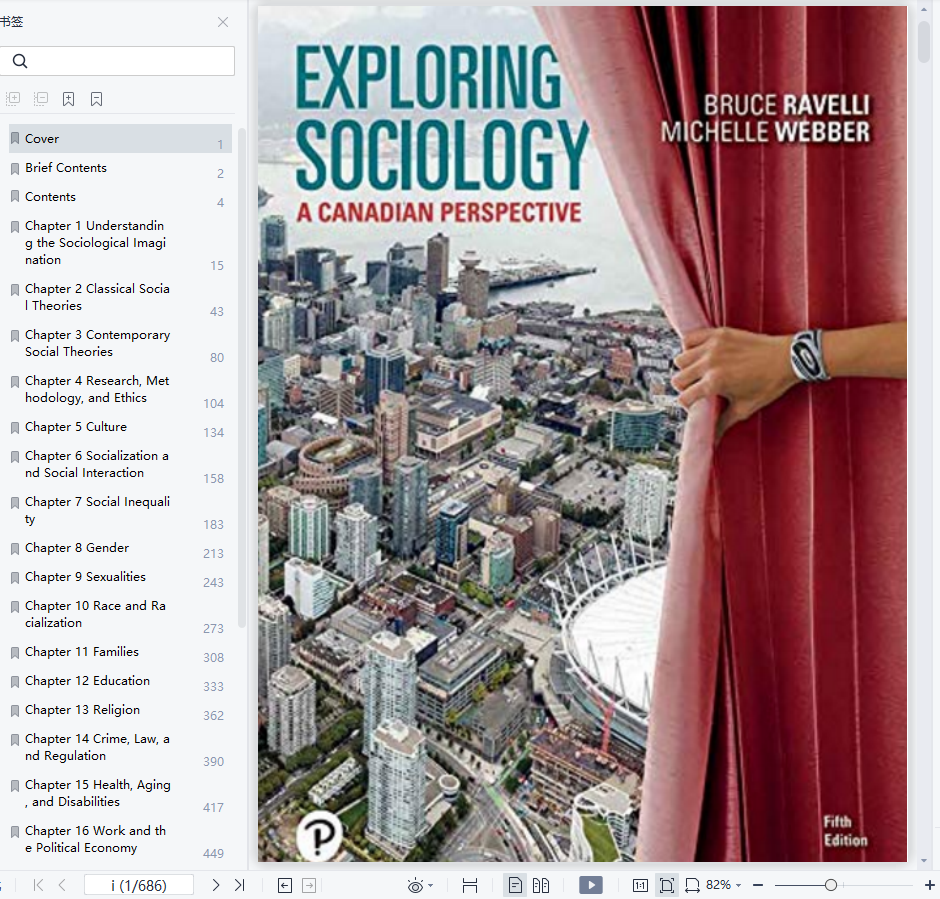The width and height of the screenshot is (940, 899).
Task: Click the zoom slider handle
Action: [x=831, y=885]
